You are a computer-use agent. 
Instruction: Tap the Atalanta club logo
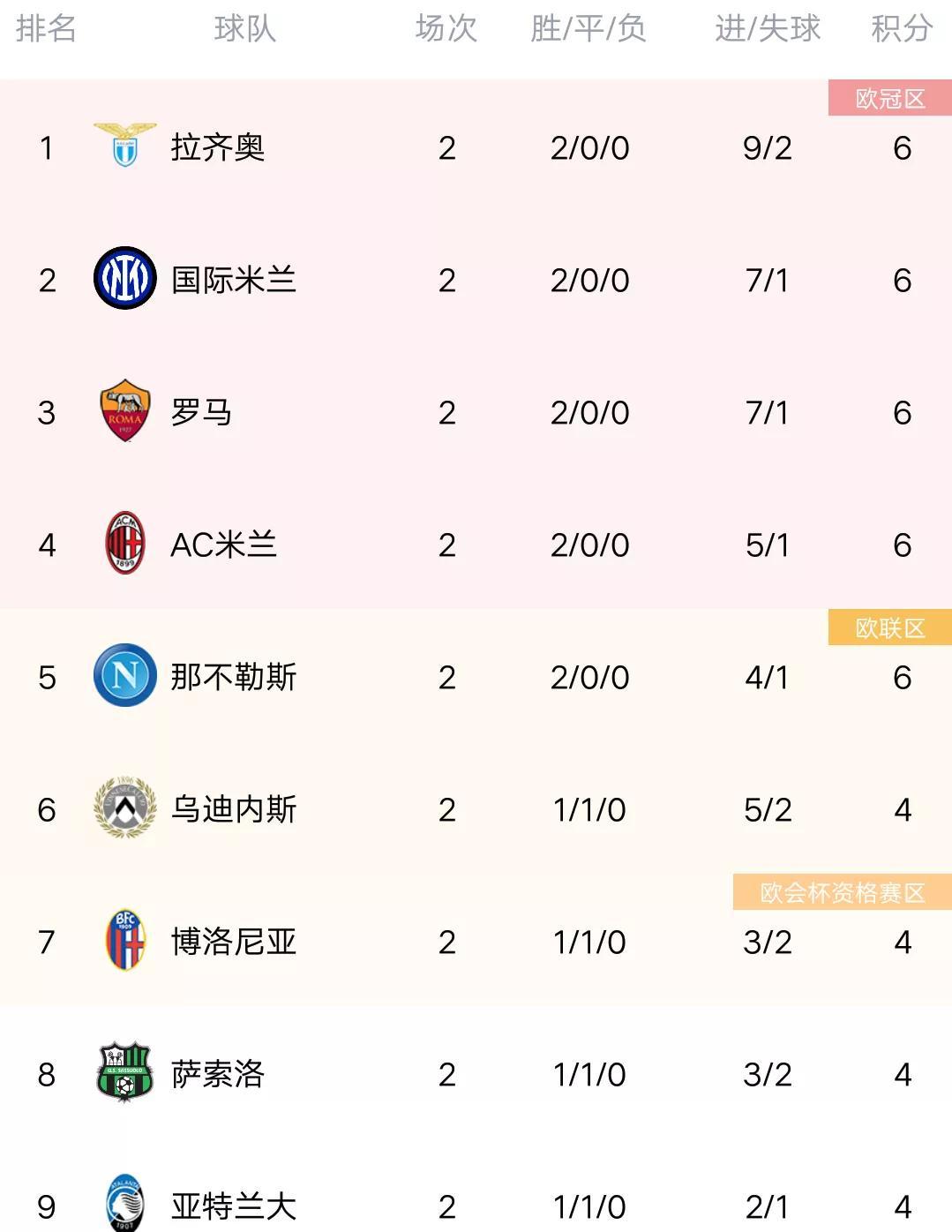125,1202
